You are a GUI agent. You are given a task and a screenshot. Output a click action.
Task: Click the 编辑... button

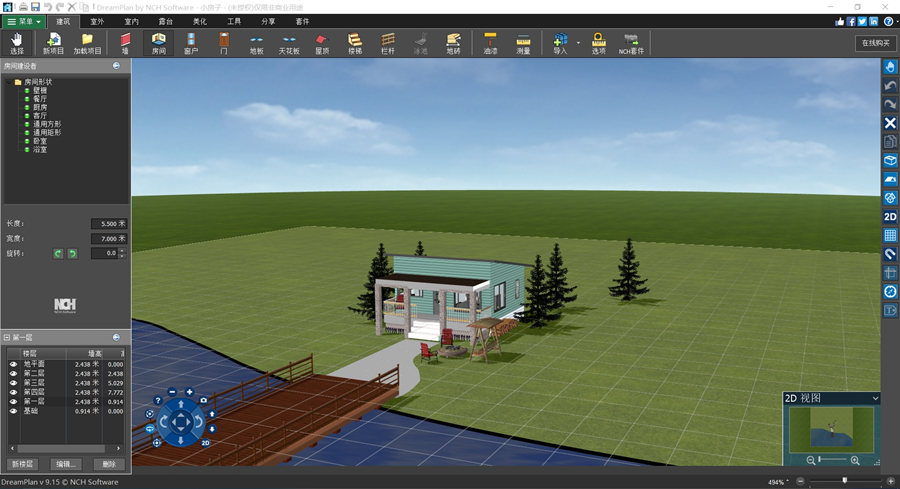(65, 464)
